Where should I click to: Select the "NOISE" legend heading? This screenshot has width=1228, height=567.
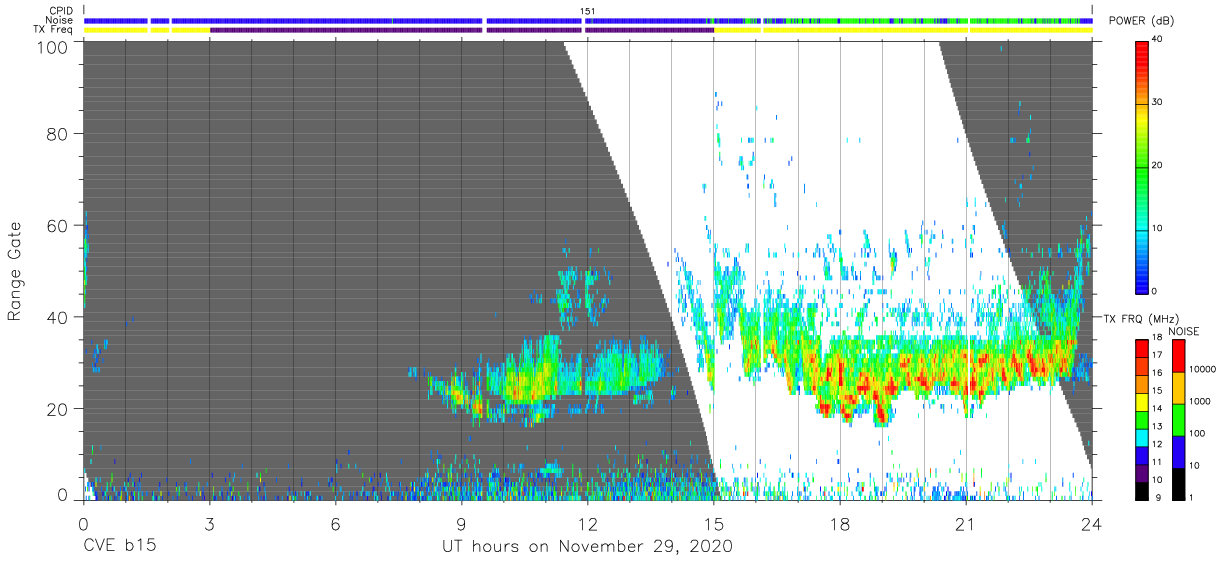(x=1183, y=331)
